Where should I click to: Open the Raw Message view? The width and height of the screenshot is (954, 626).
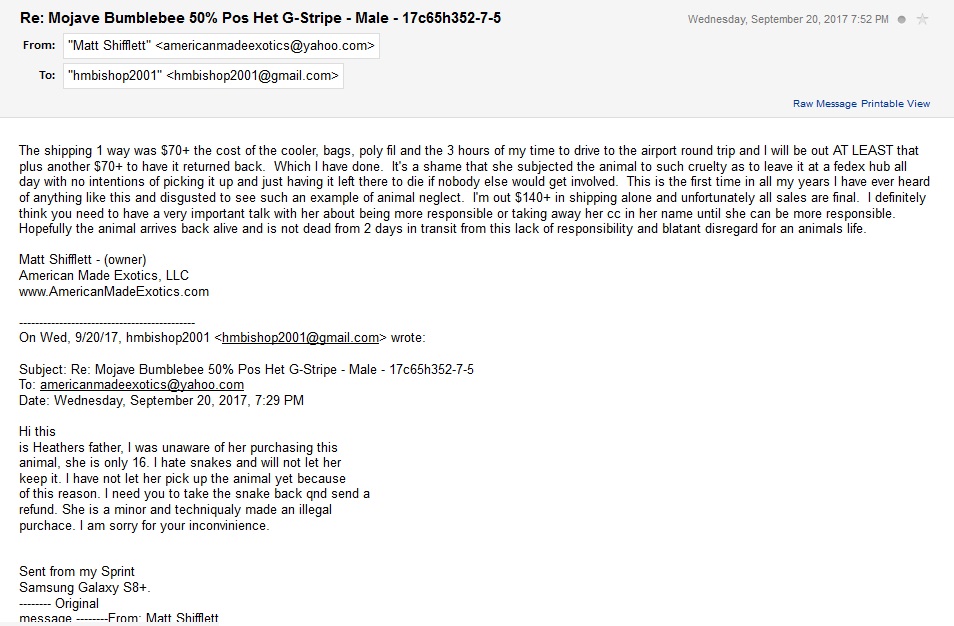(x=824, y=103)
